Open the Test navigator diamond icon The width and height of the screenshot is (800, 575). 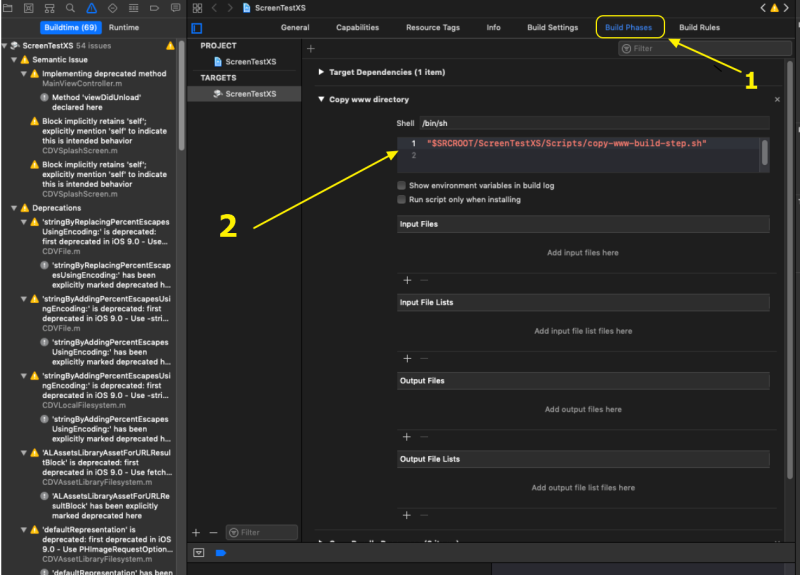112,8
